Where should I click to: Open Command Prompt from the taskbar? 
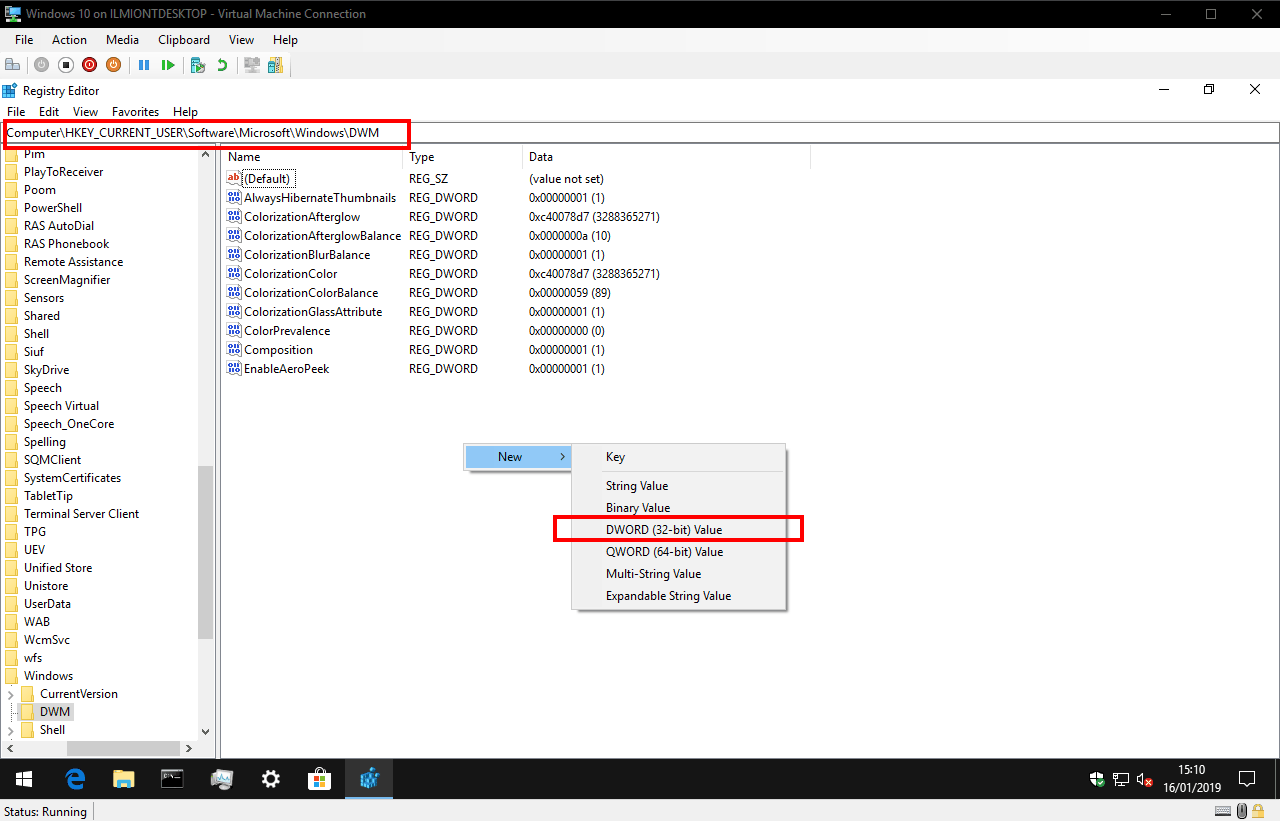click(172, 779)
